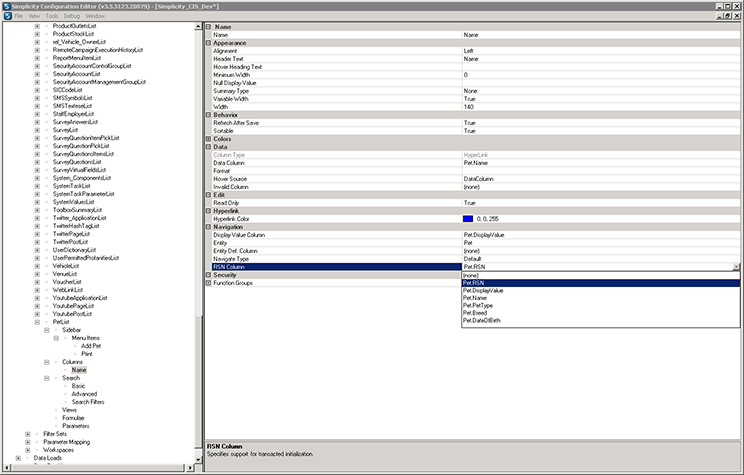Choose Pet.PetType in the dropdown list
744x475 pixels.
[601, 306]
